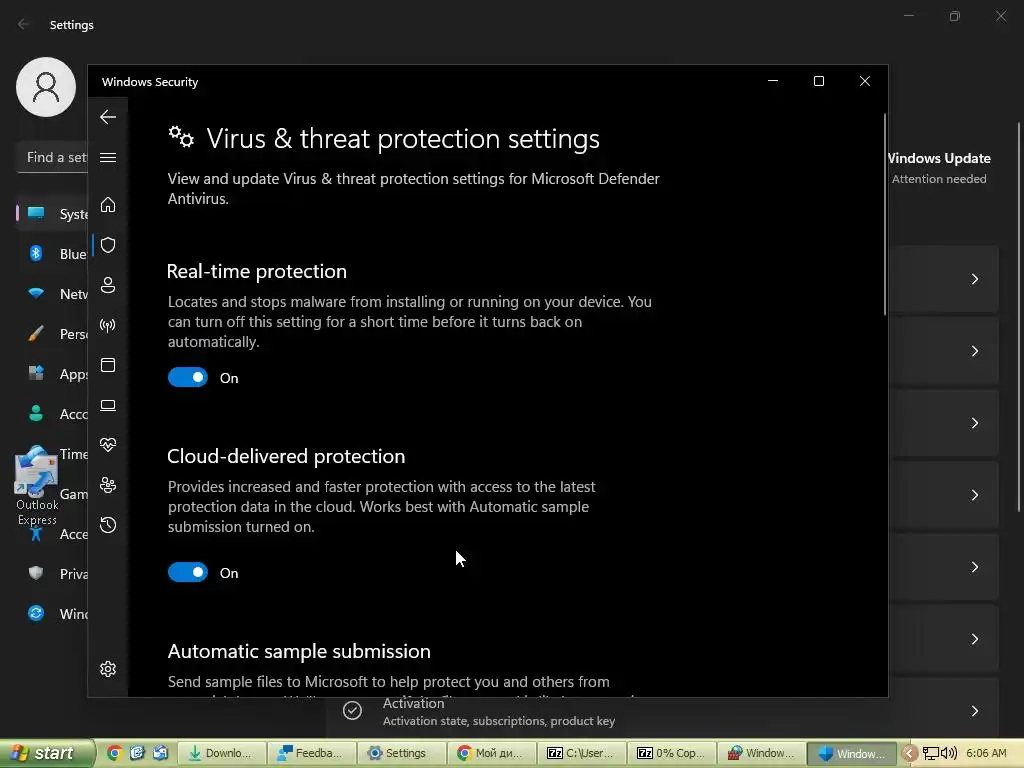Switch to 7-Zip C:\User taskbar button
The width and height of the screenshot is (1024, 768).
coord(581,754)
